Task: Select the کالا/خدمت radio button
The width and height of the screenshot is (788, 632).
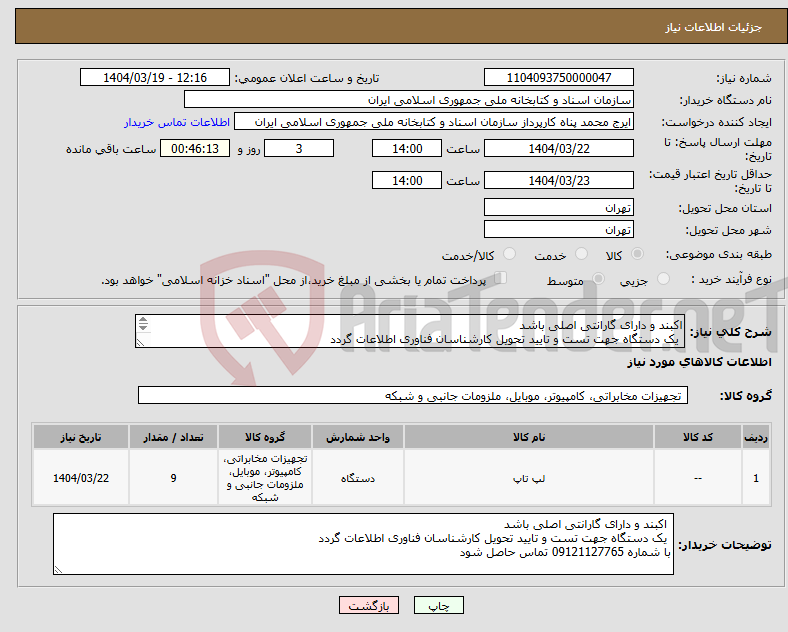Action: click(x=510, y=254)
